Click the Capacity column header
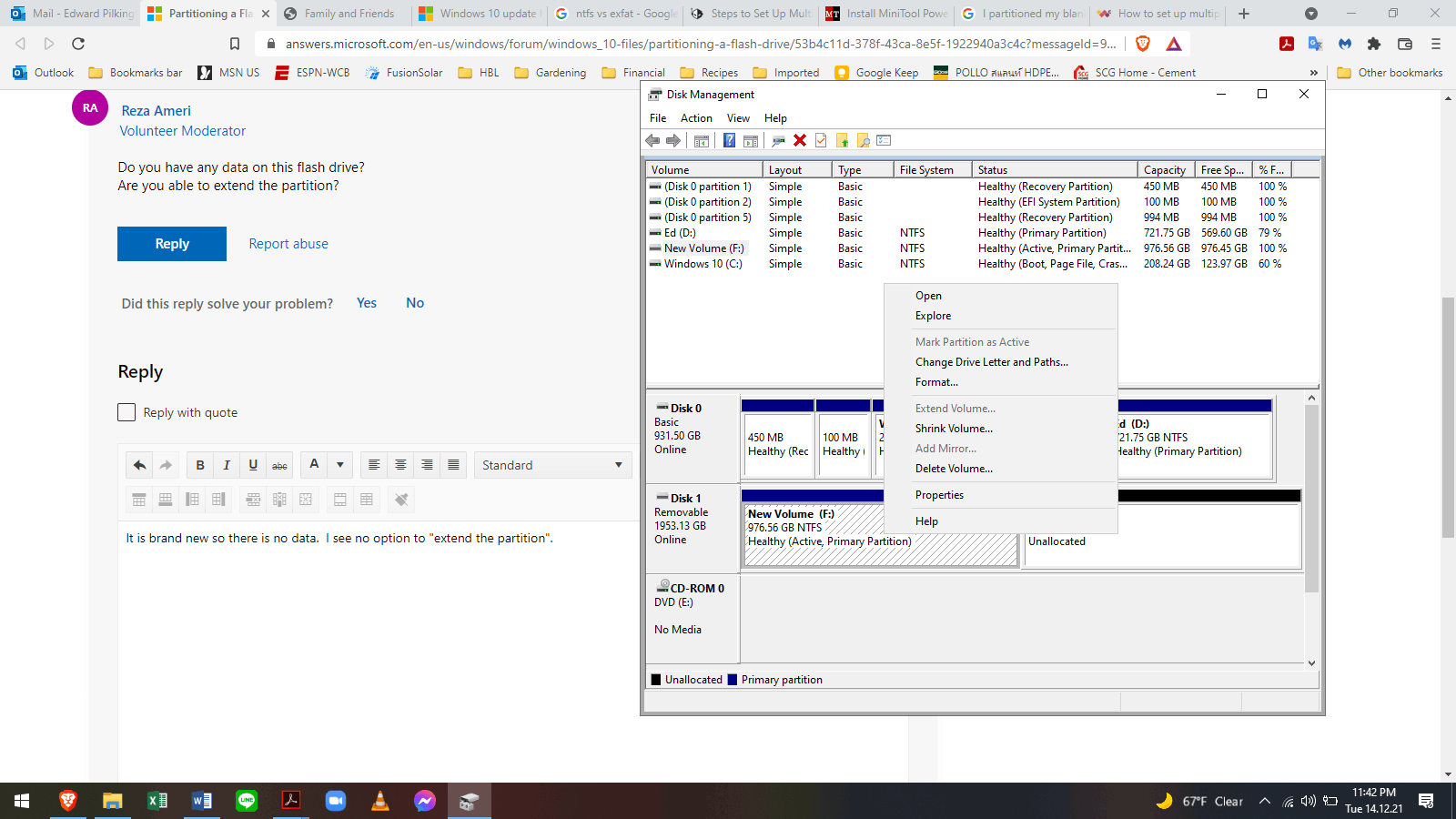 (1166, 170)
